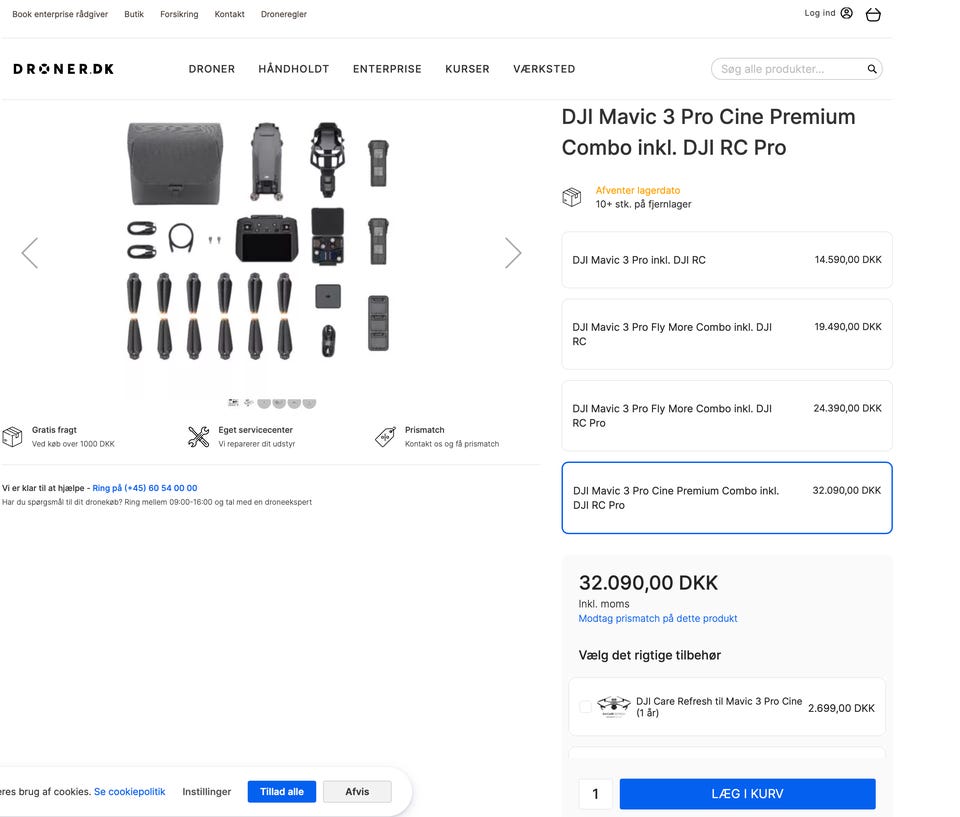This screenshot has width=960, height=817.
Task: Open the VÆRKSTED menu item
Action: pos(544,69)
